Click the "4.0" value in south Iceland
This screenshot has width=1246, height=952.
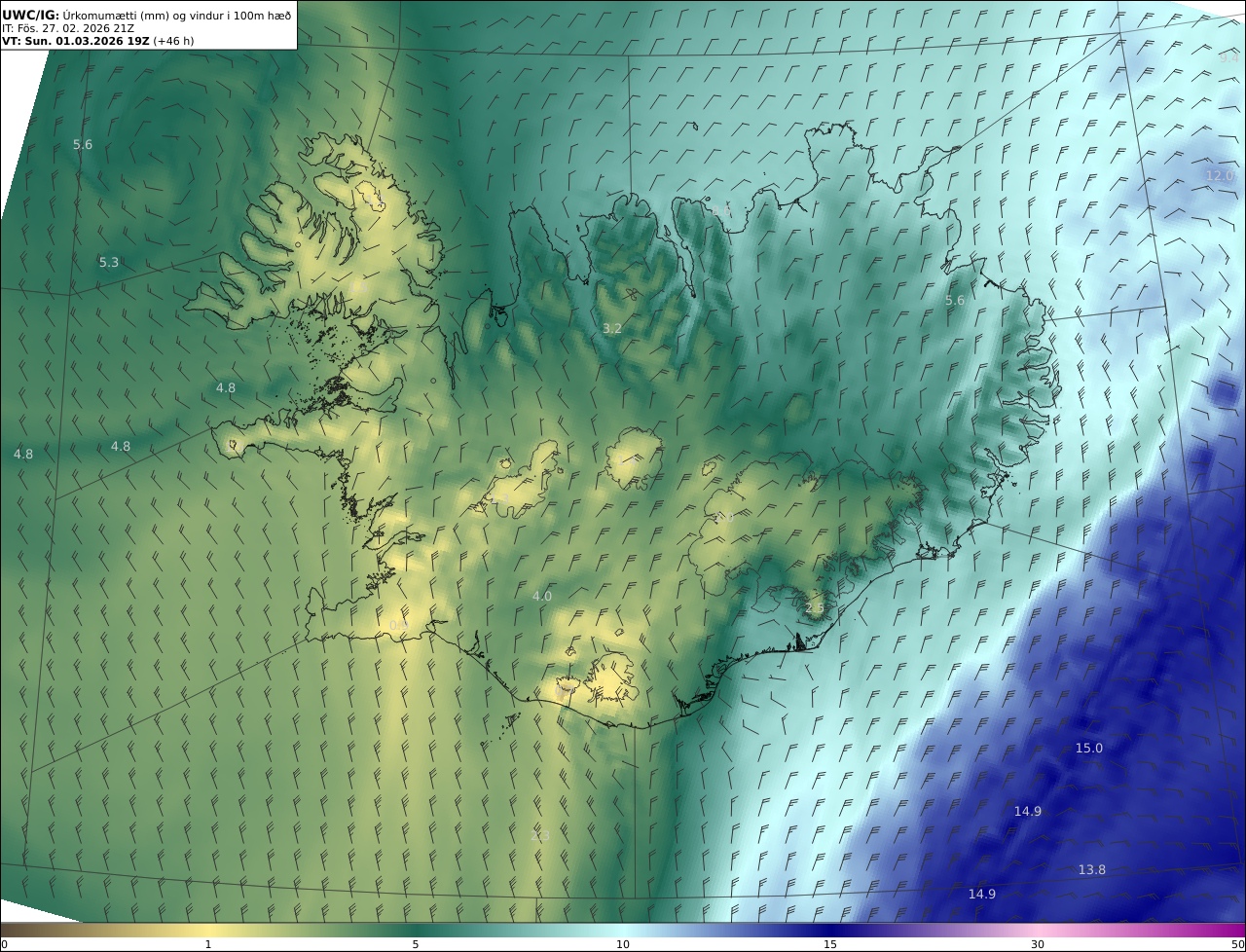[541, 596]
